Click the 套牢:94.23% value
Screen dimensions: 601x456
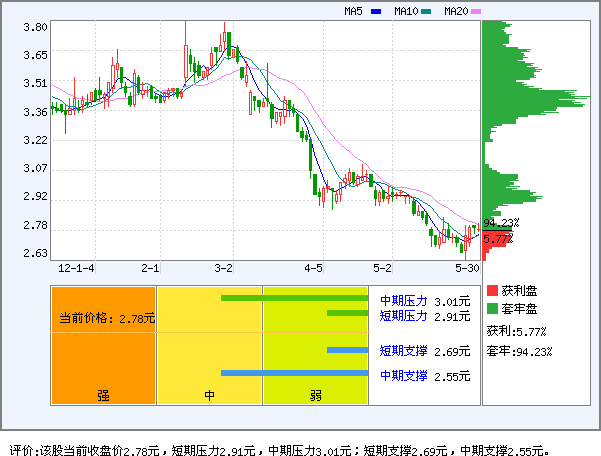[519, 351]
